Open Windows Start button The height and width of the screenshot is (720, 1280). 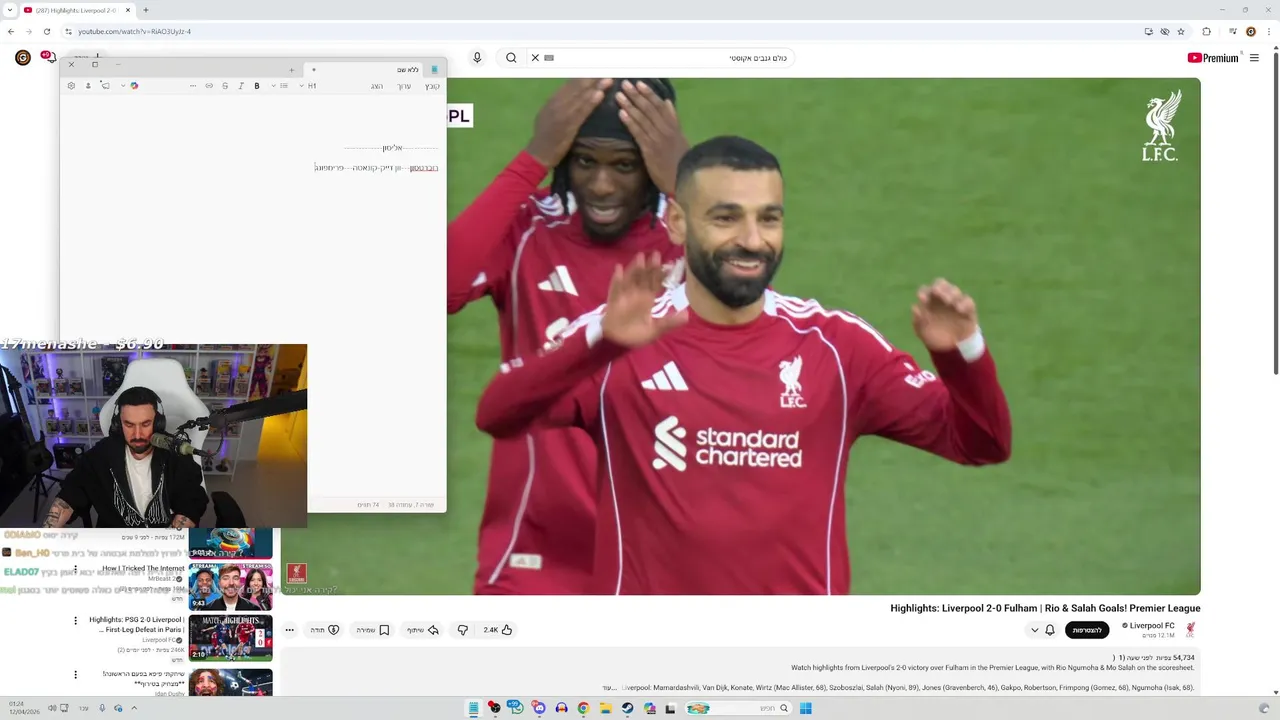805,708
